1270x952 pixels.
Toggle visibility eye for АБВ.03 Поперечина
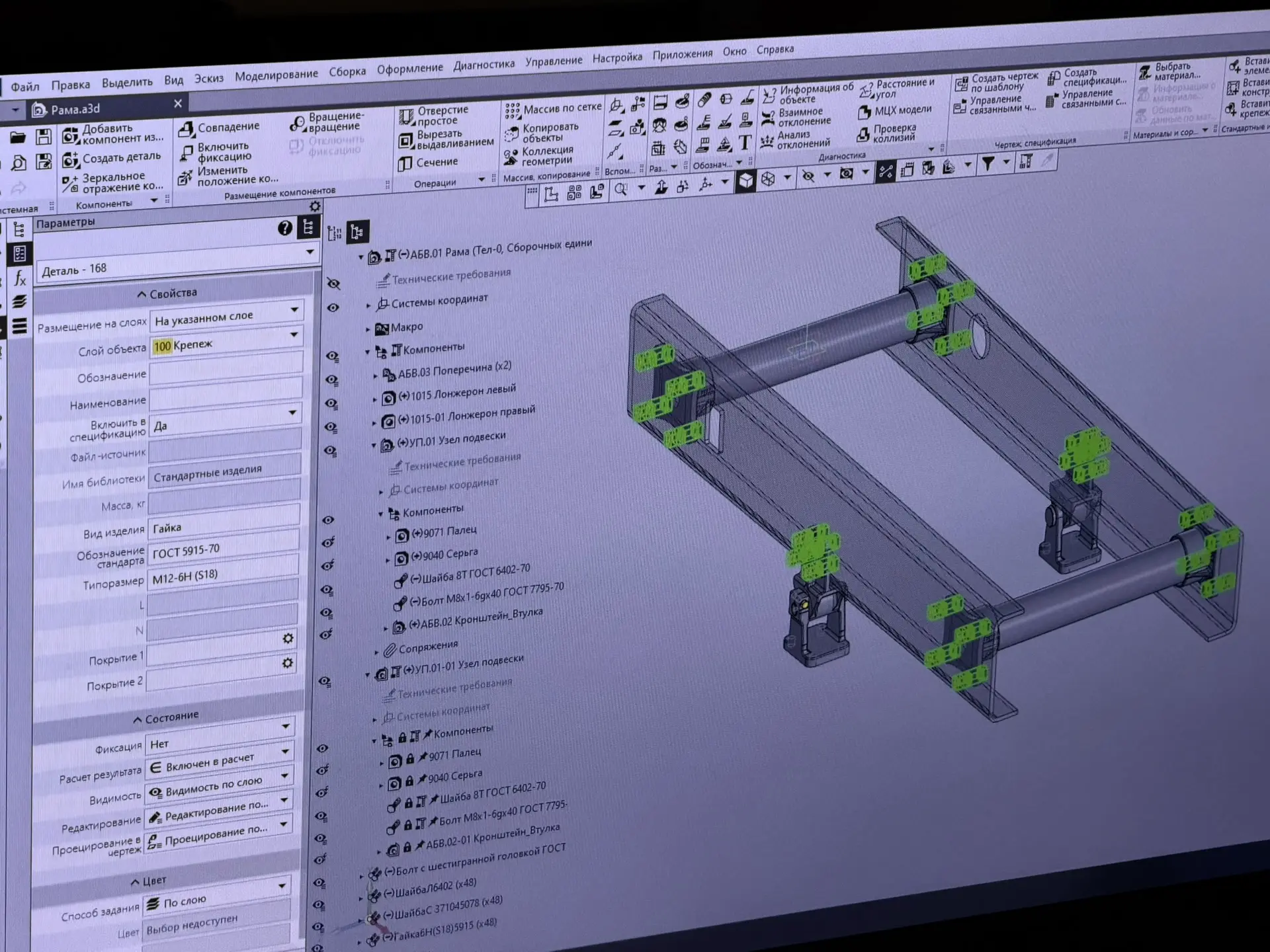(x=332, y=379)
